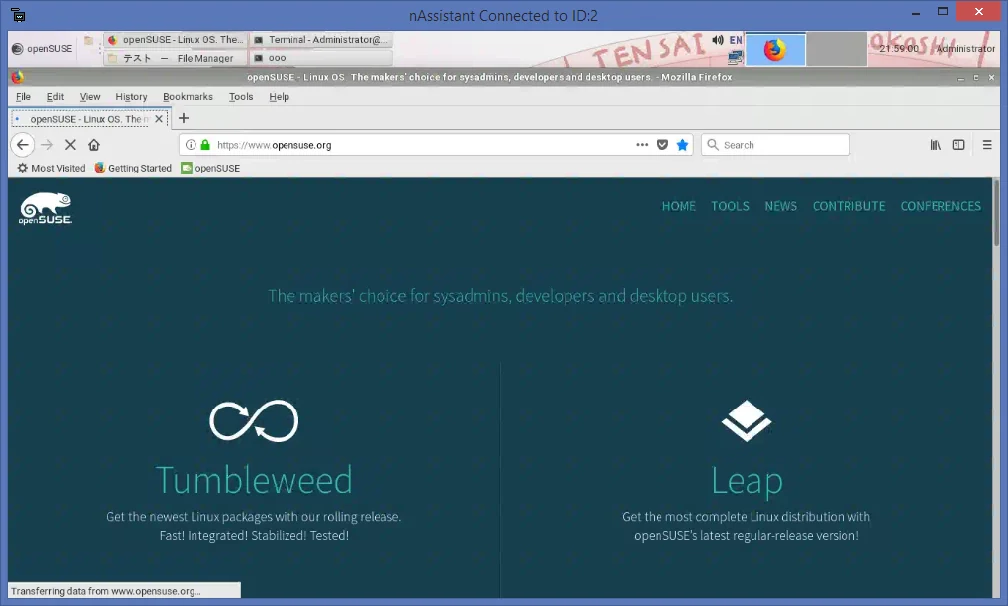
Task: Stop loading the page with the X button
Action: (x=70, y=145)
